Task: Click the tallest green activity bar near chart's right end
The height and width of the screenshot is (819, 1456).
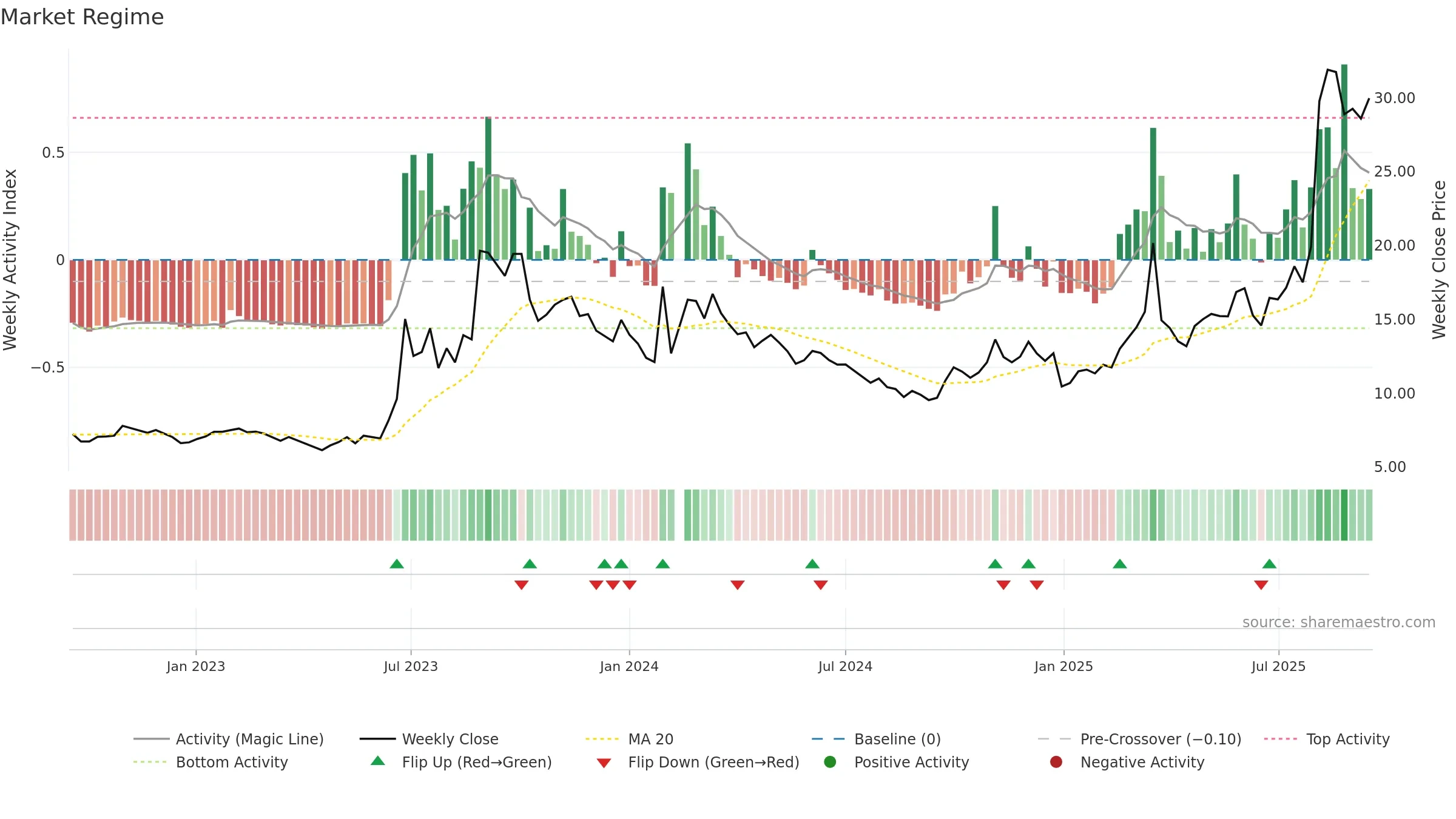Action: point(1344,162)
